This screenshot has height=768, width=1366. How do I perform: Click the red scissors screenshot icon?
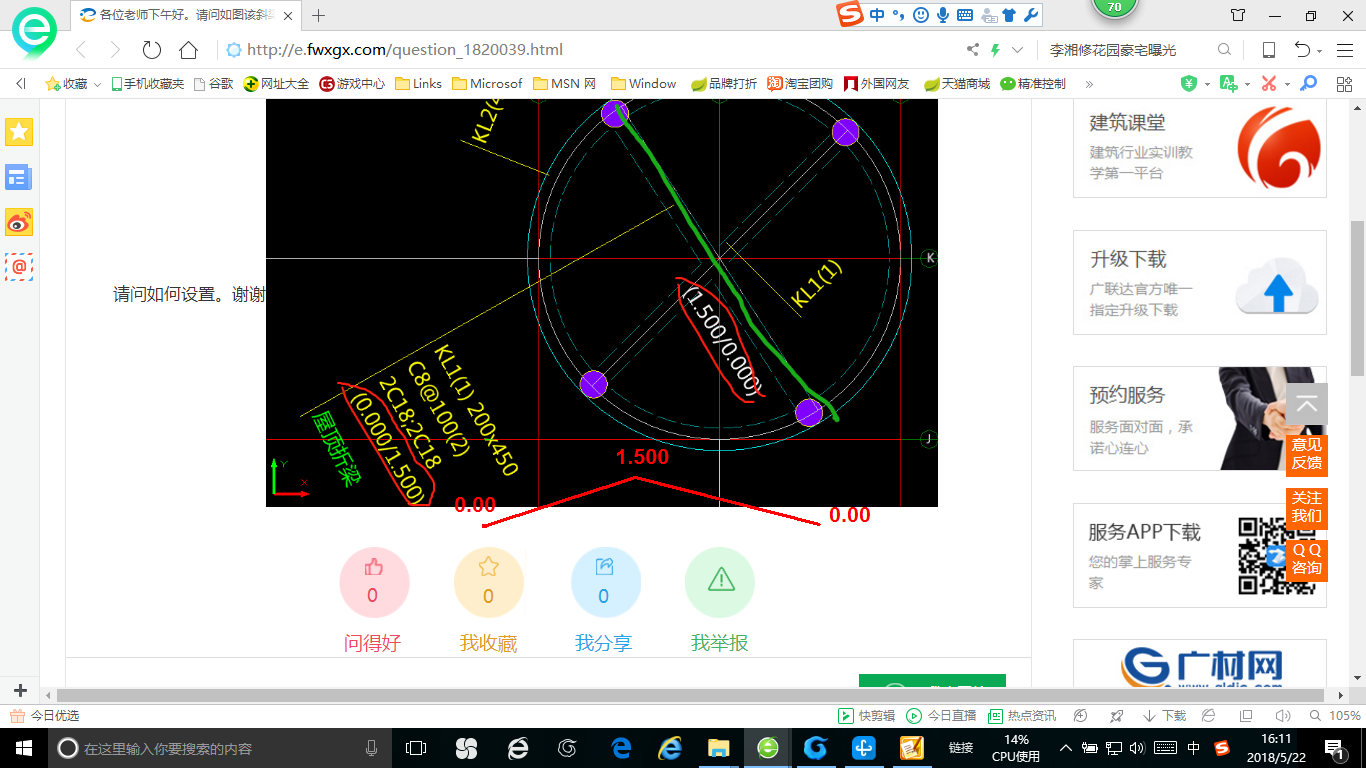tap(1269, 84)
